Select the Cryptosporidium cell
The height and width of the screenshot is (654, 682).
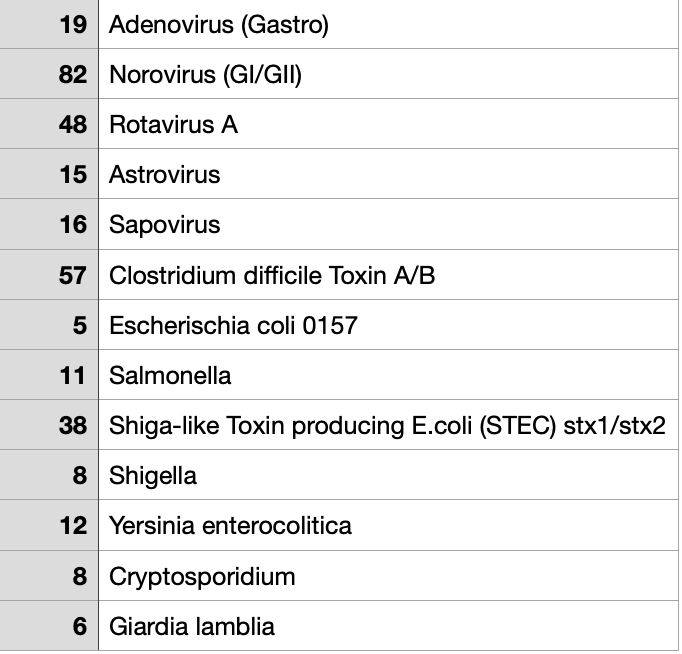tap(388, 576)
